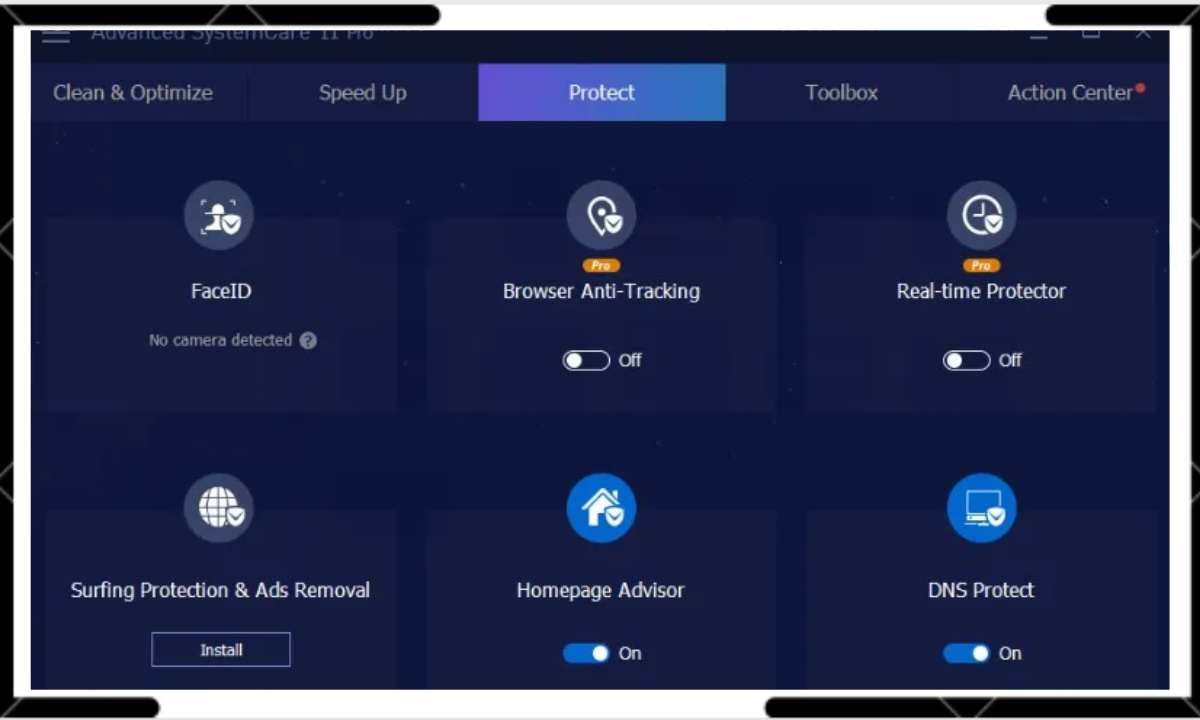Click the Browser Anti-Tracking location icon
Image resolution: width=1200 pixels, height=720 pixels.
point(601,215)
